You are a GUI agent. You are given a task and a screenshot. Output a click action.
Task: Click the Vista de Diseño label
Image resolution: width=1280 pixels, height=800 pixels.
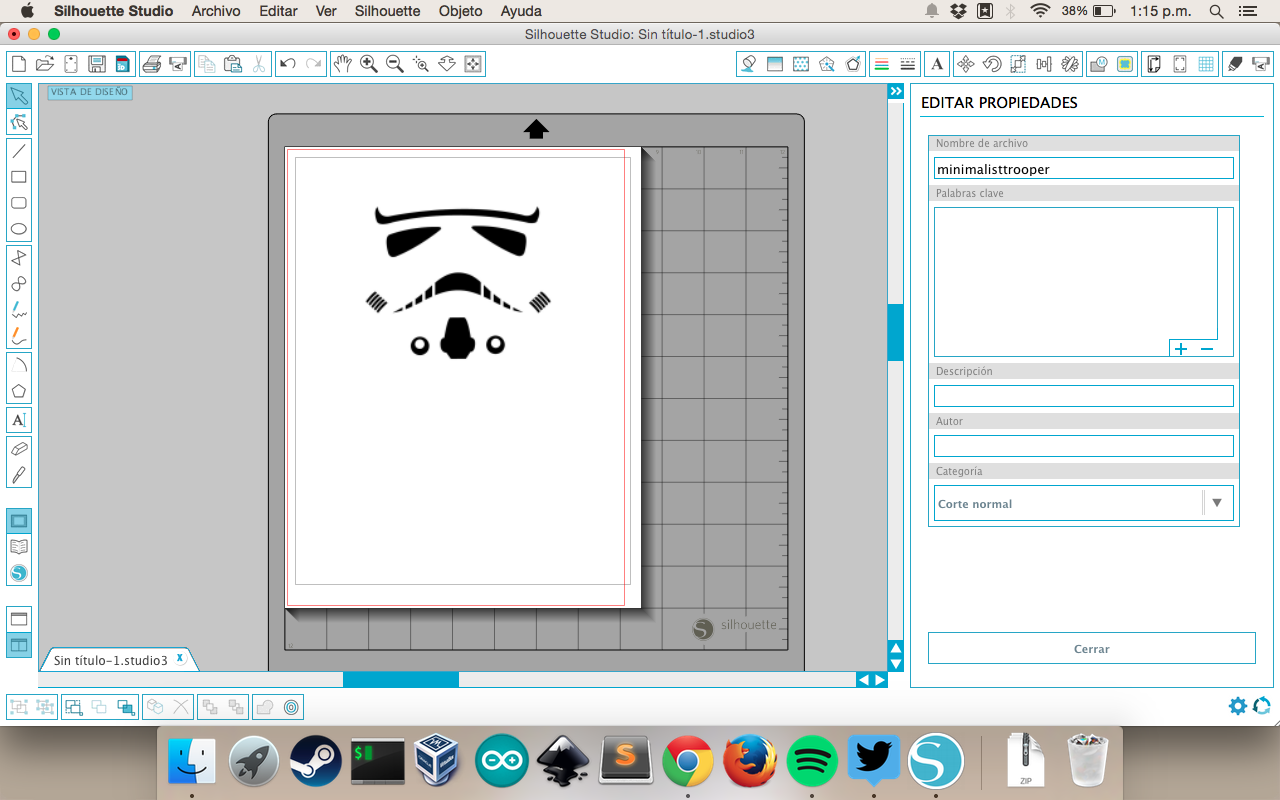pyautogui.click(x=90, y=92)
